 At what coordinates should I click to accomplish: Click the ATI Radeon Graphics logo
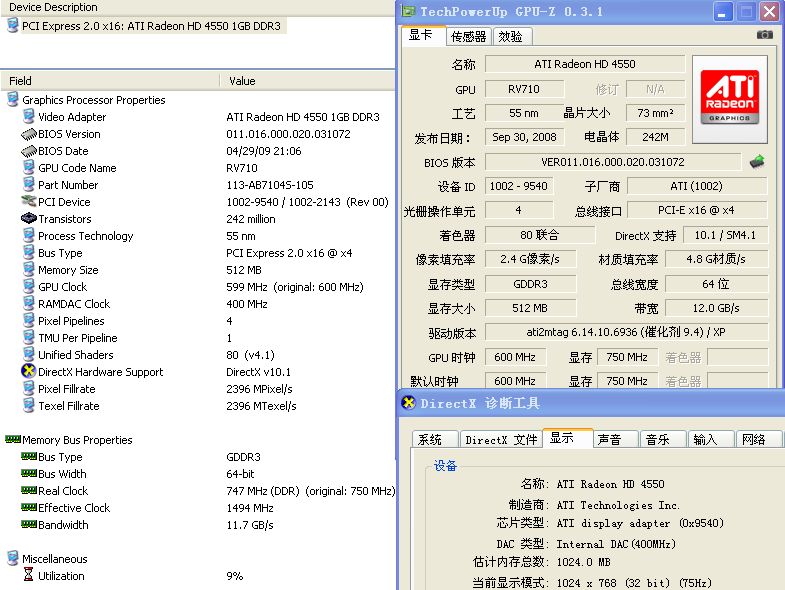pyautogui.click(x=729, y=97)
